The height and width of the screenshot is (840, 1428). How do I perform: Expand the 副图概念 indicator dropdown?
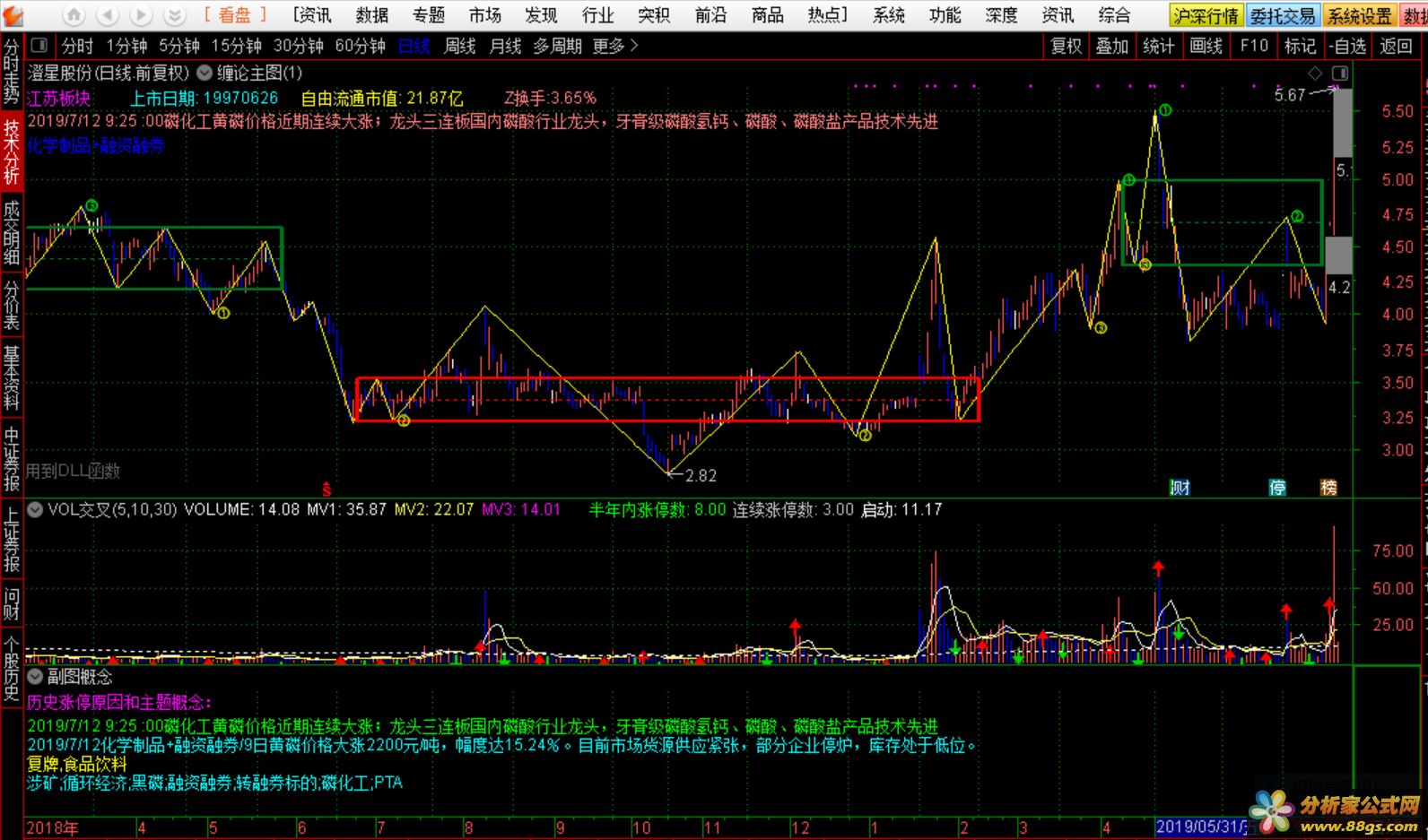click(35, 676)
